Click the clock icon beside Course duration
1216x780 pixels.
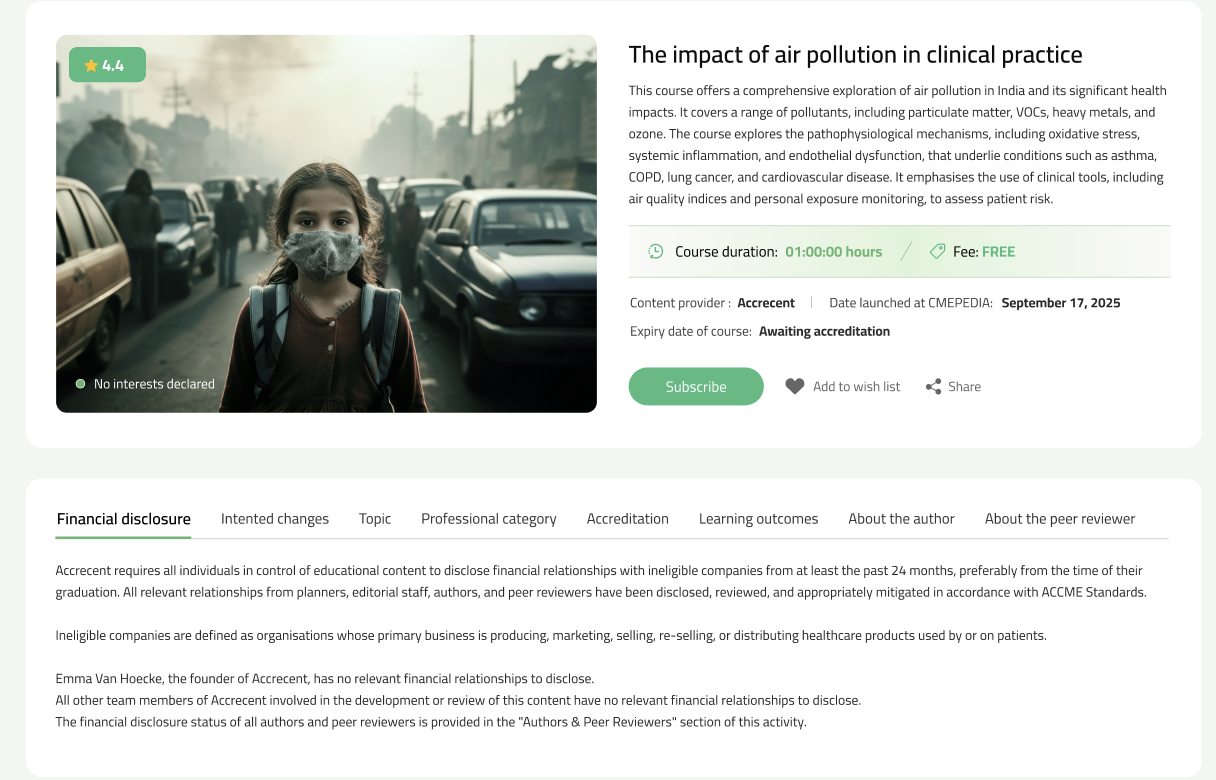tap(656, 252)
